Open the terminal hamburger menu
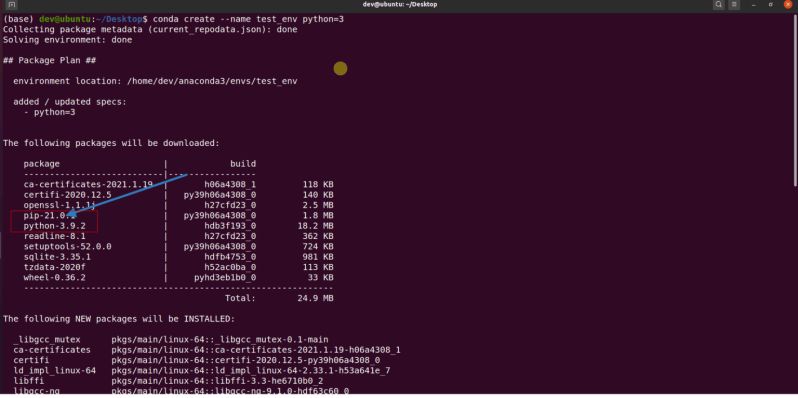Image resolution: width=798 pixels, height=398 pixels. [x=734, y=5]
